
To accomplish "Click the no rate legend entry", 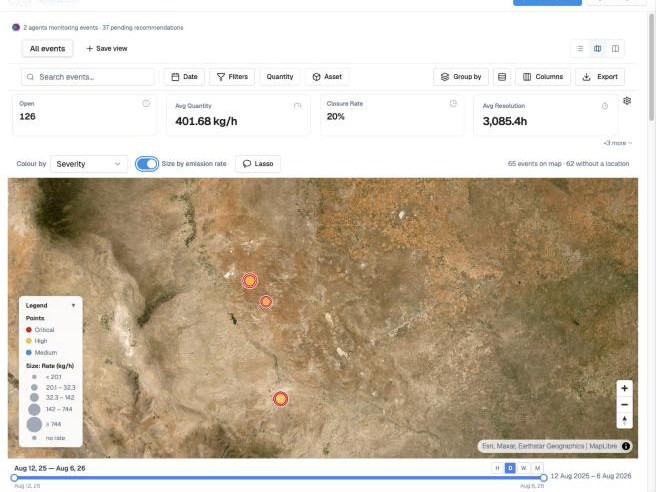I will [x=49, y=438].
